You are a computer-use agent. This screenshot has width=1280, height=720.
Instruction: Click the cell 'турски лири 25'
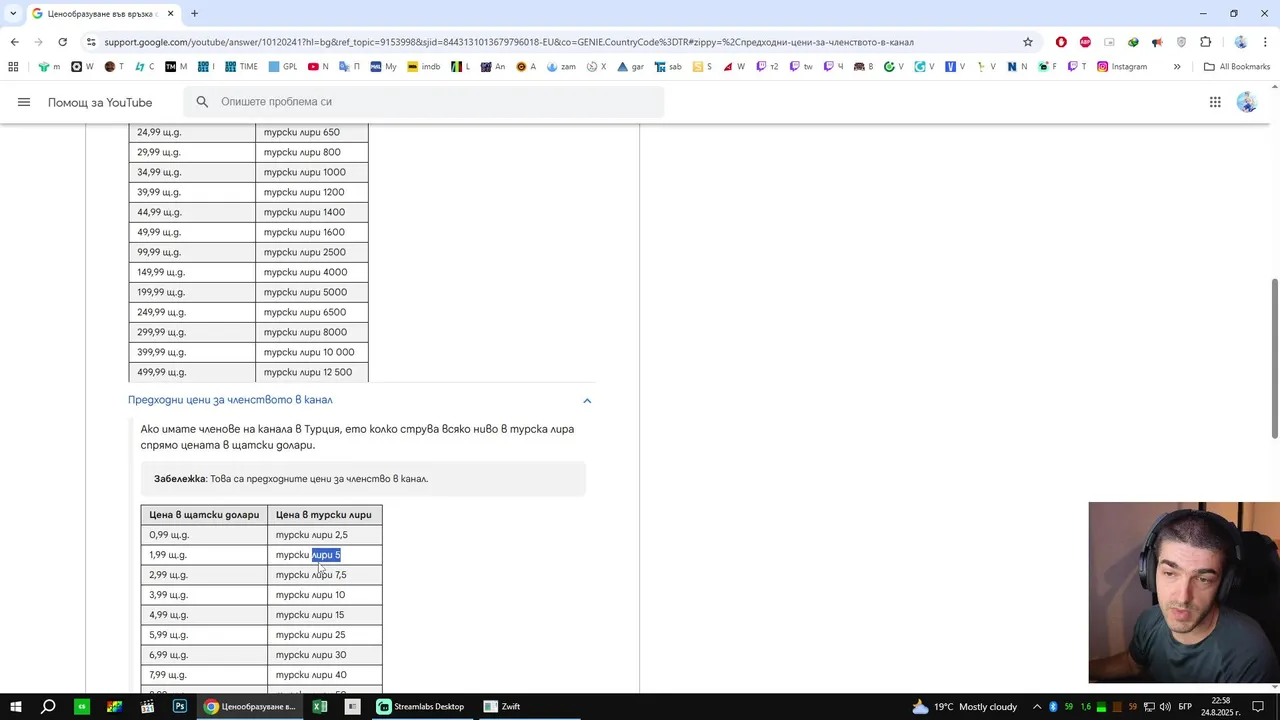click(x=325, y=635)
